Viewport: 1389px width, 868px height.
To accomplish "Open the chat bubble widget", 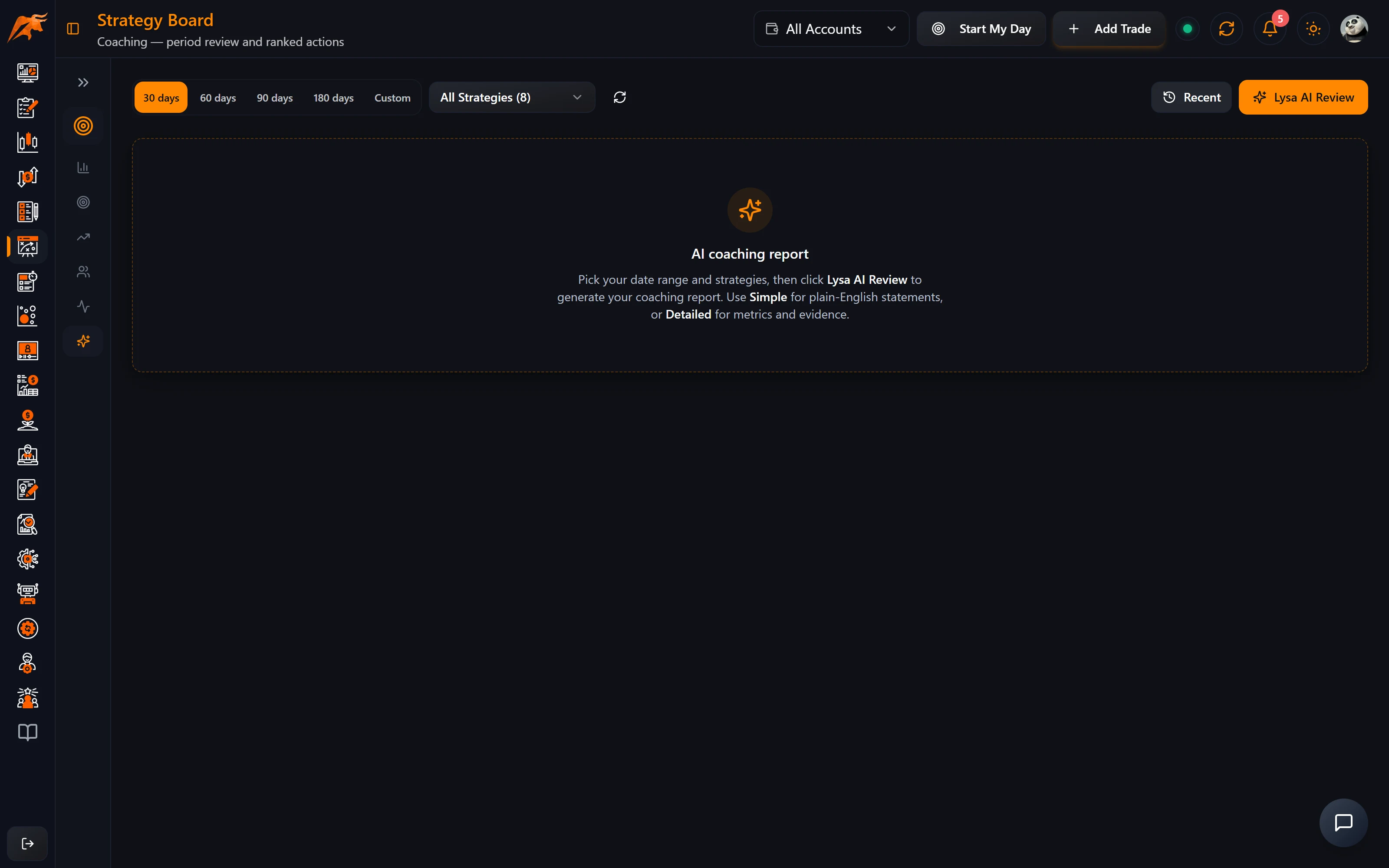I will 1344,823.
